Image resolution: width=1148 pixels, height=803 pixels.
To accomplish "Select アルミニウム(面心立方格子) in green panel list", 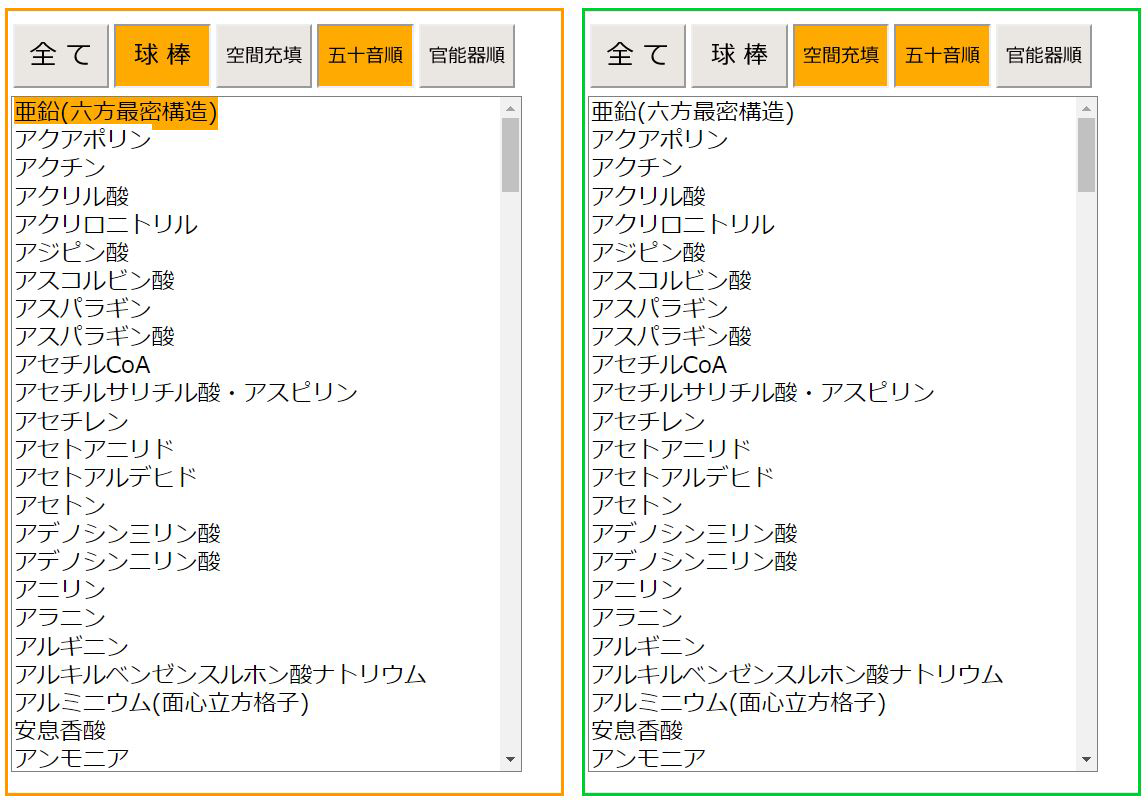I will coord(738,703).
